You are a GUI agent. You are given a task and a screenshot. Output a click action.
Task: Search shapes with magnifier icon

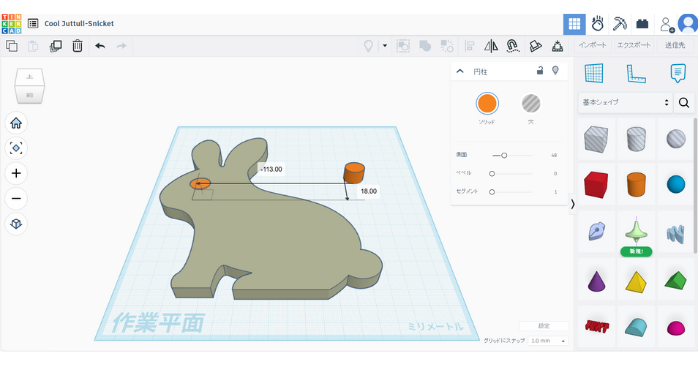684,103
